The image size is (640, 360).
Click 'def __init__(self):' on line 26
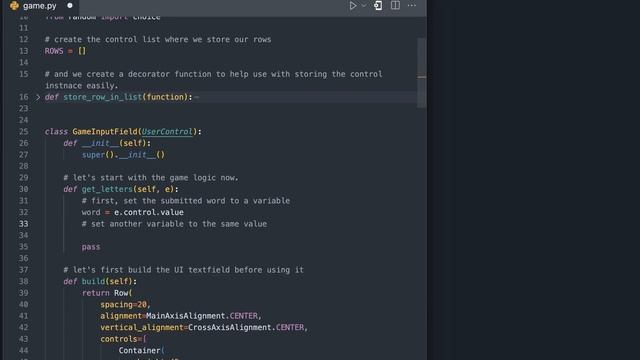tap(107, 143)
